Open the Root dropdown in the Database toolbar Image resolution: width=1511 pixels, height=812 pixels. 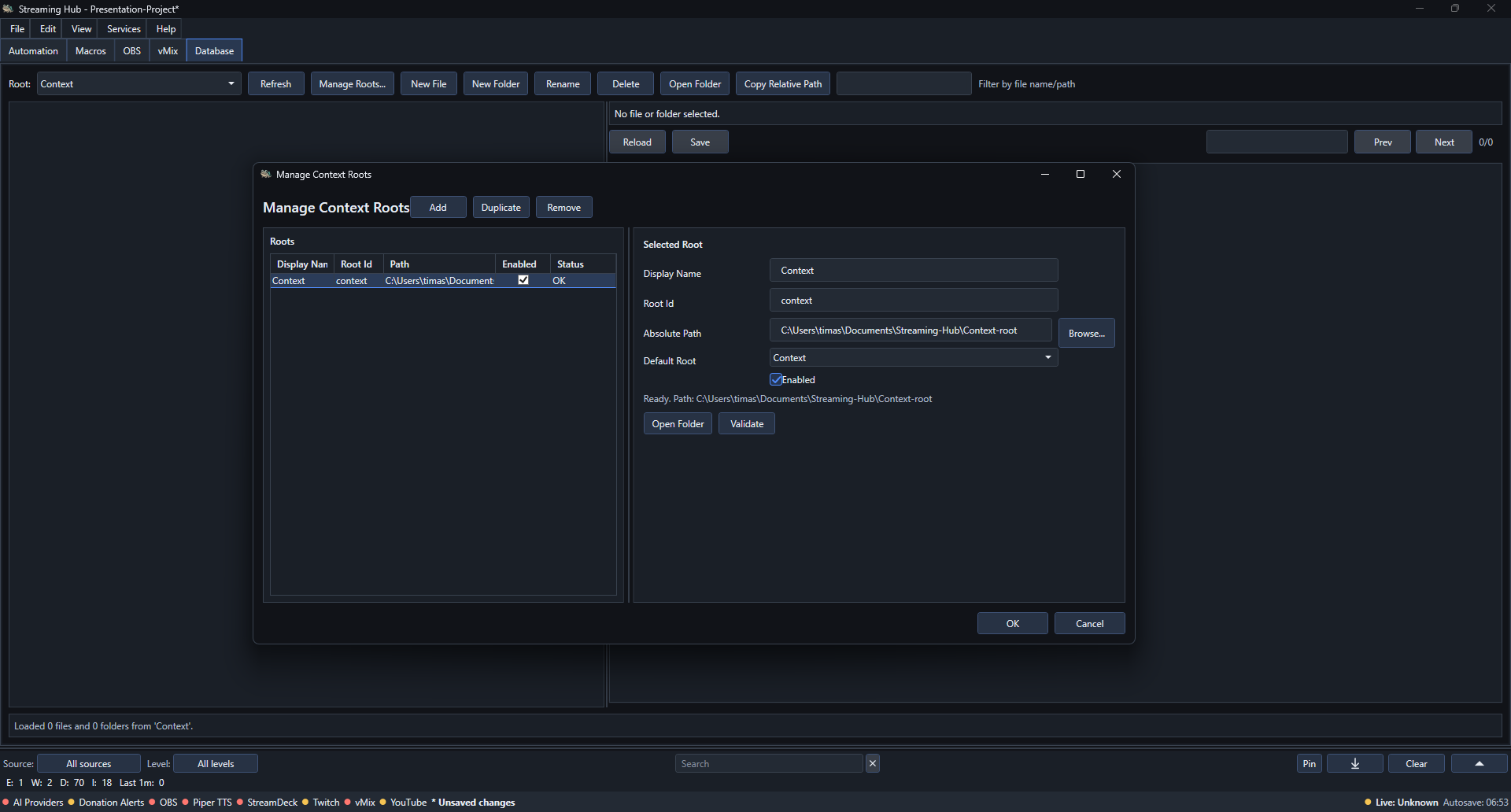coord(139,83)
